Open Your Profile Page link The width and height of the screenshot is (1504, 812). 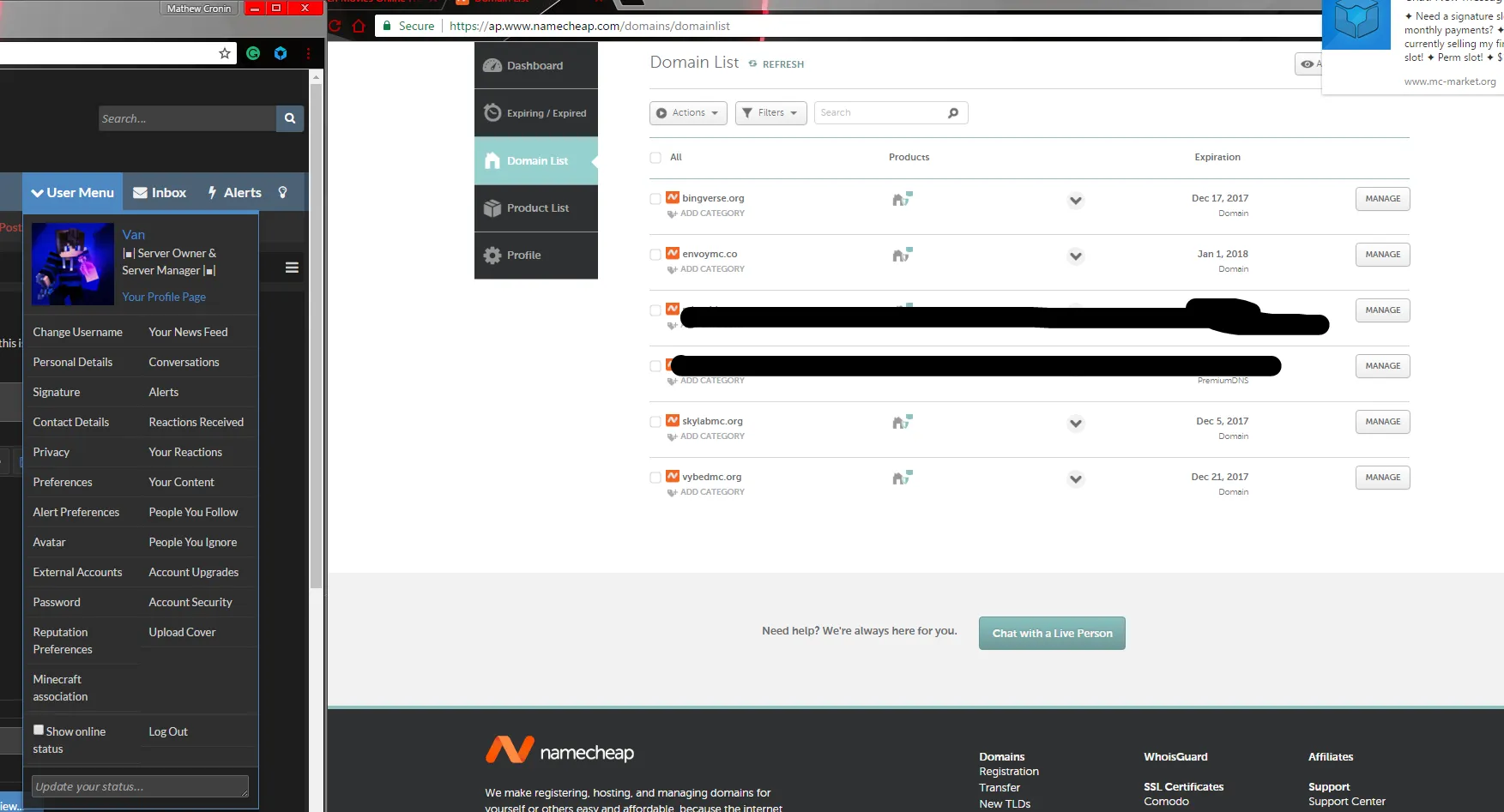coord(164,297)
